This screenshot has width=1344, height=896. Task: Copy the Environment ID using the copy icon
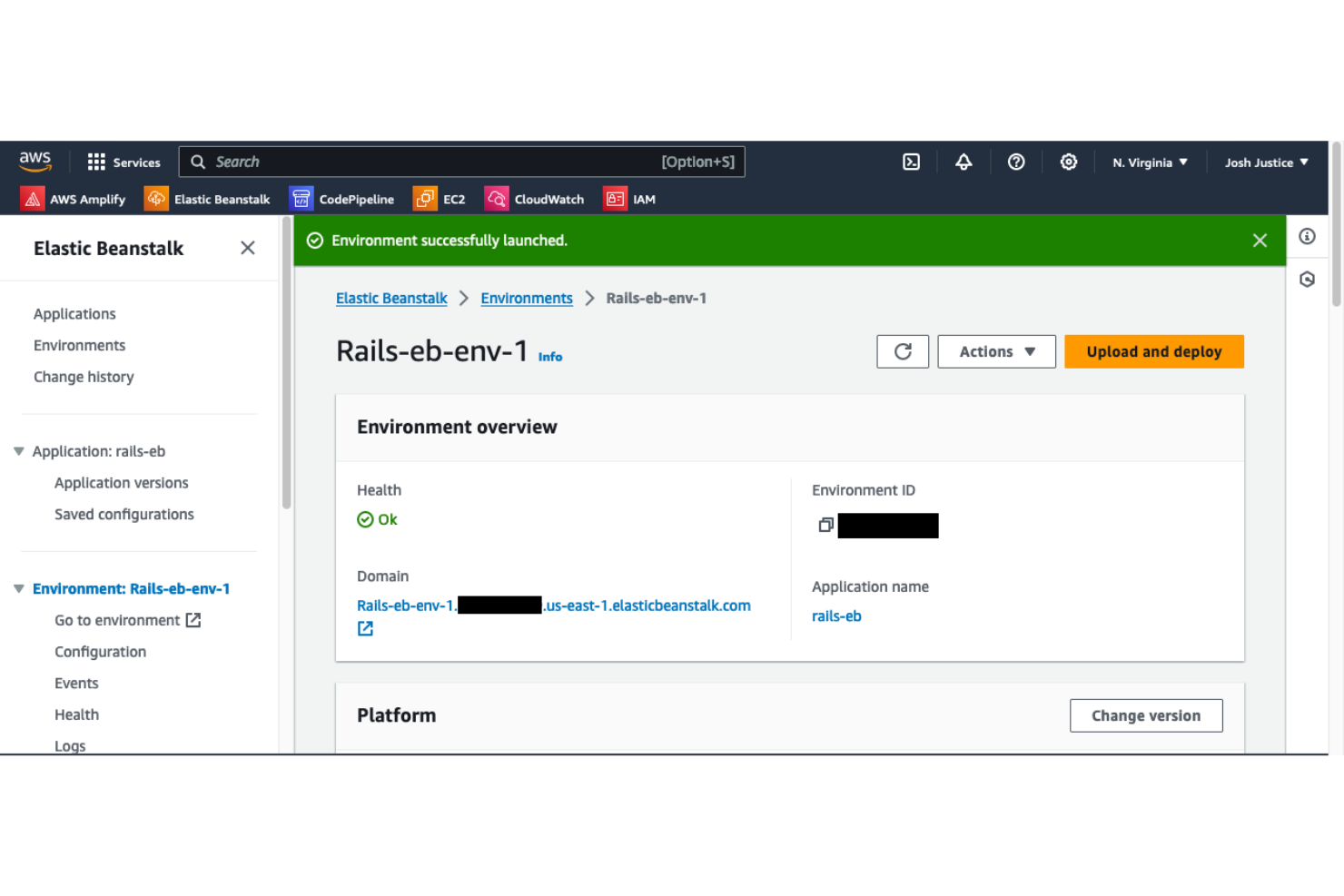pyautogui.click(x=825, y=525)
